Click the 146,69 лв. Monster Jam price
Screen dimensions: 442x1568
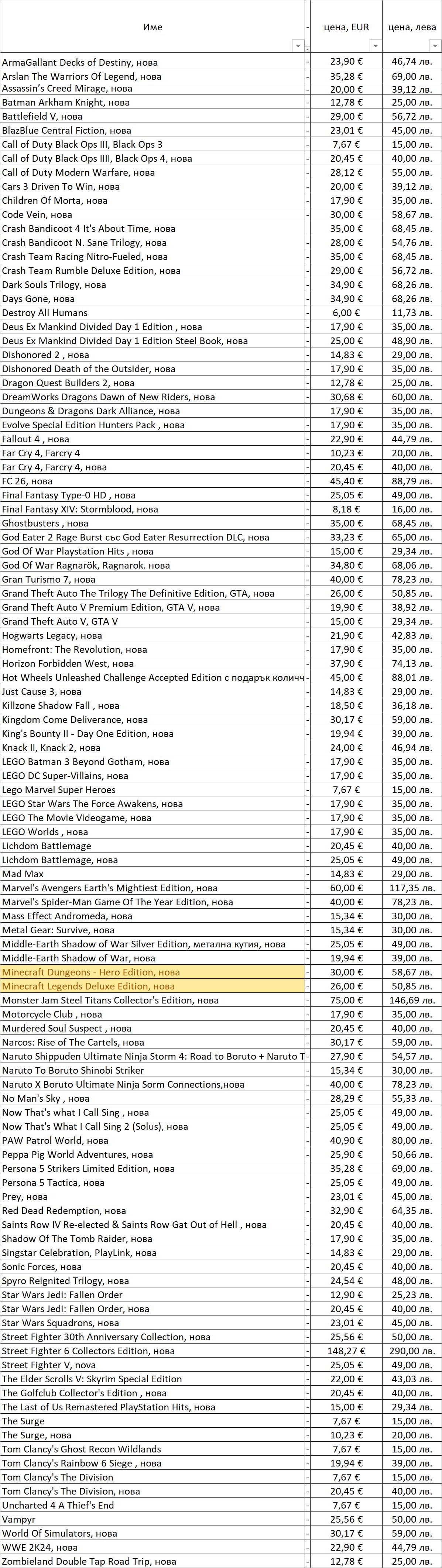click(412, 1000)
